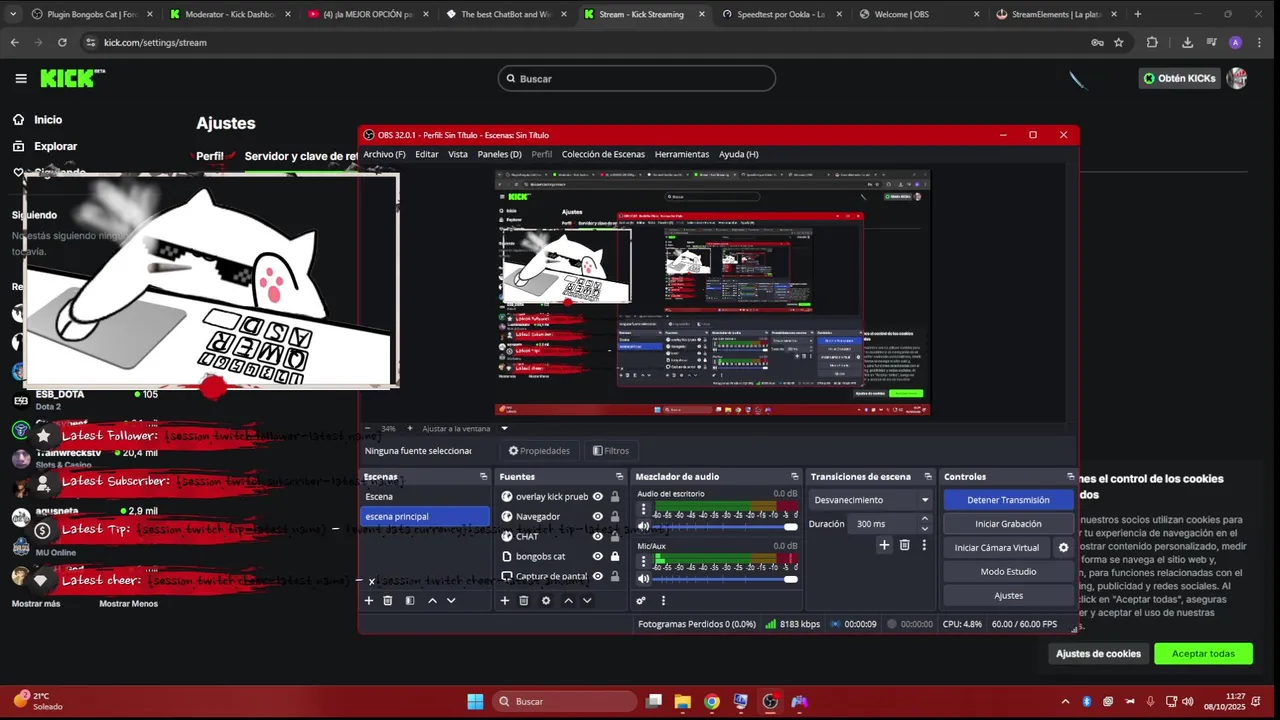Enable Modo Estudio button
The width and height of the screenshot is (1280, 720).
click(x=1008, y=572)
